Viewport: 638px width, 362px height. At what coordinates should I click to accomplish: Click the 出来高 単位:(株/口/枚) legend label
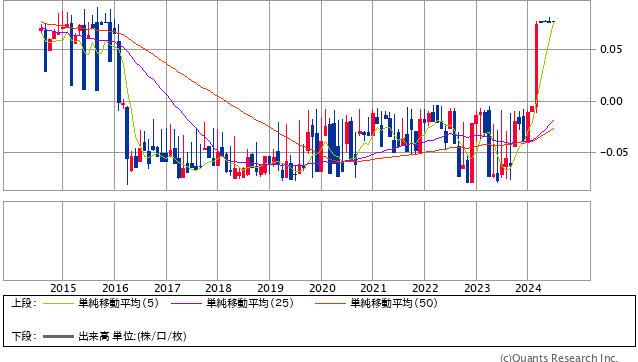pos(132,336)
